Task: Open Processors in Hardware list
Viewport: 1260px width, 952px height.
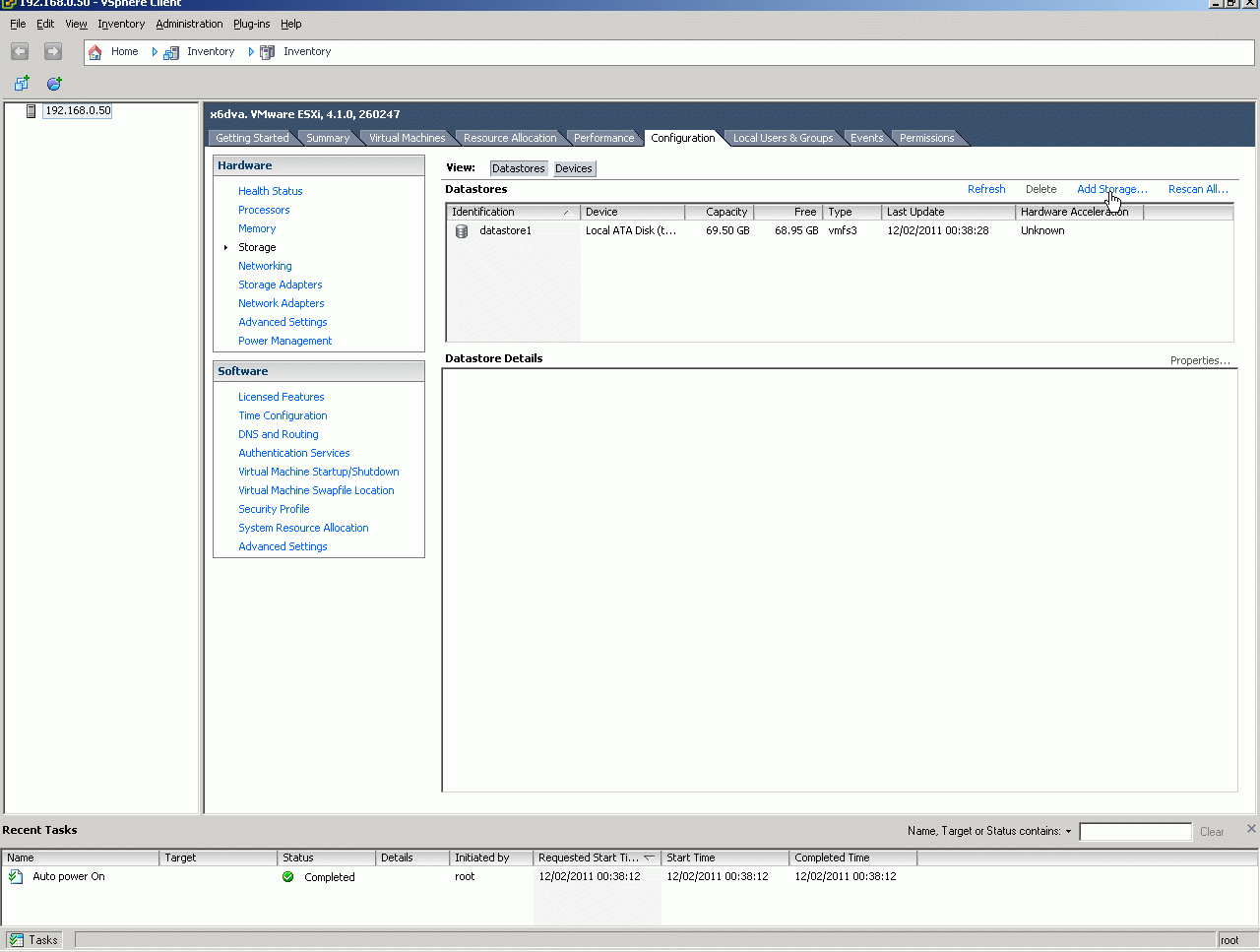Action: (264, 210)
